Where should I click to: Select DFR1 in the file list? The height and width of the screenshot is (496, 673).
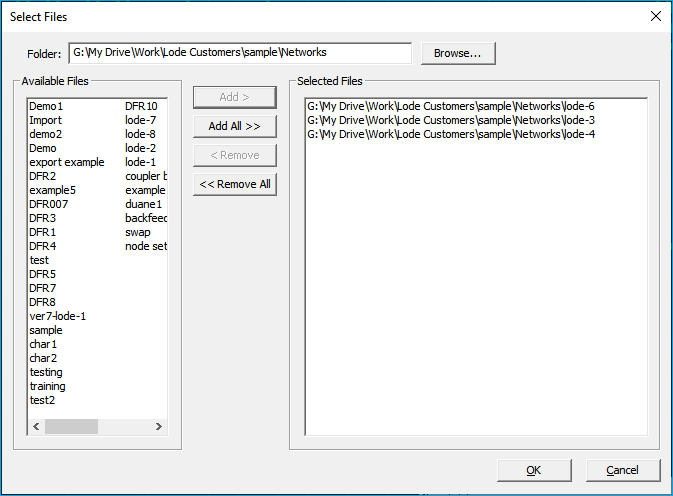42,232
